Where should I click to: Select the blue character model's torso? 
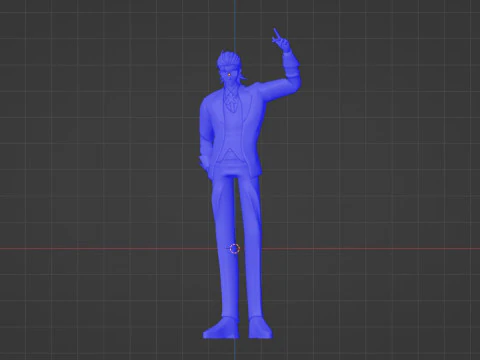(x=231, y=130)
